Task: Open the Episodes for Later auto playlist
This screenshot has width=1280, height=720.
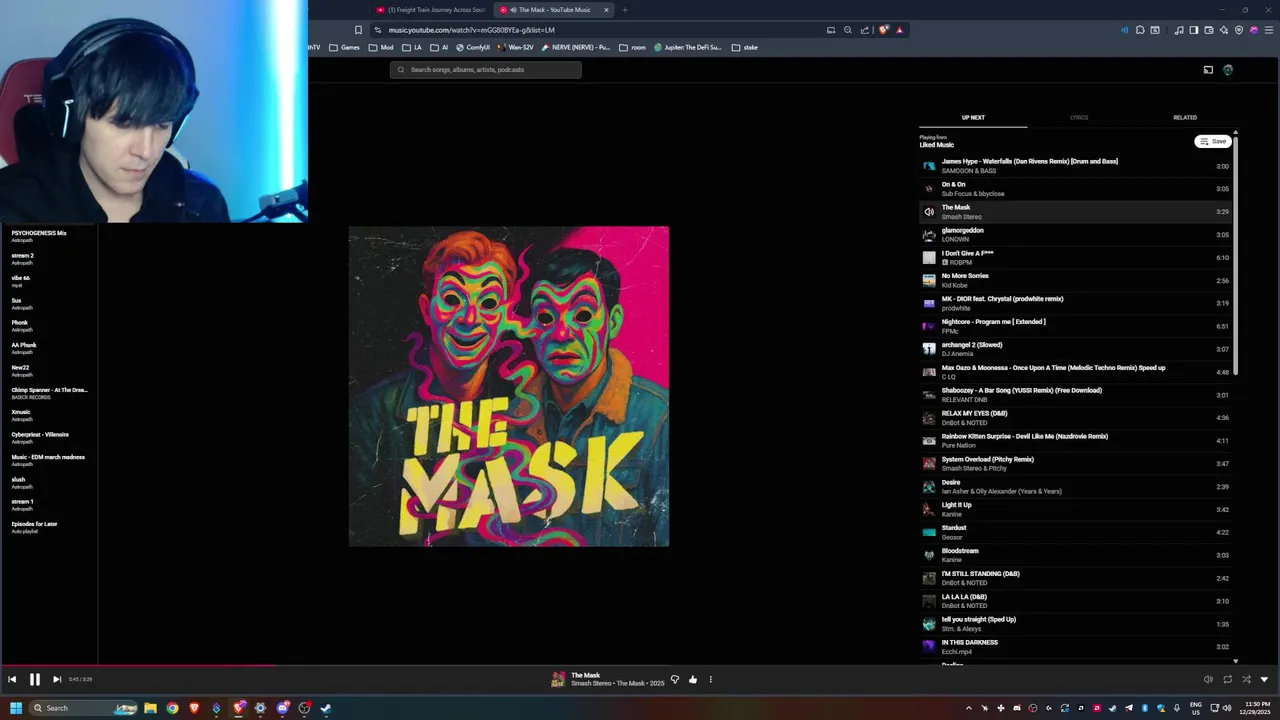Action: coord(35,524)
